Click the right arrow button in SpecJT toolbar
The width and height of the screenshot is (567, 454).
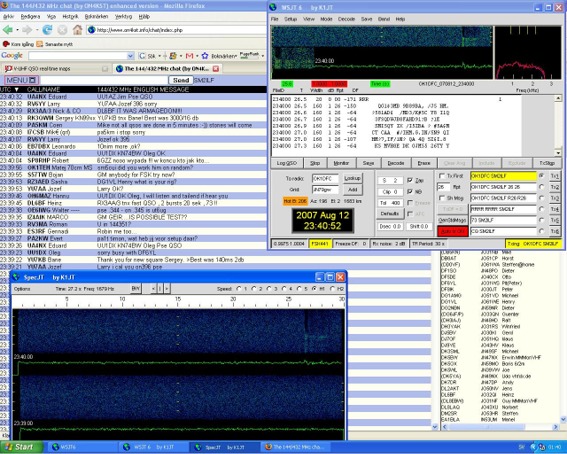coord(167,288)
